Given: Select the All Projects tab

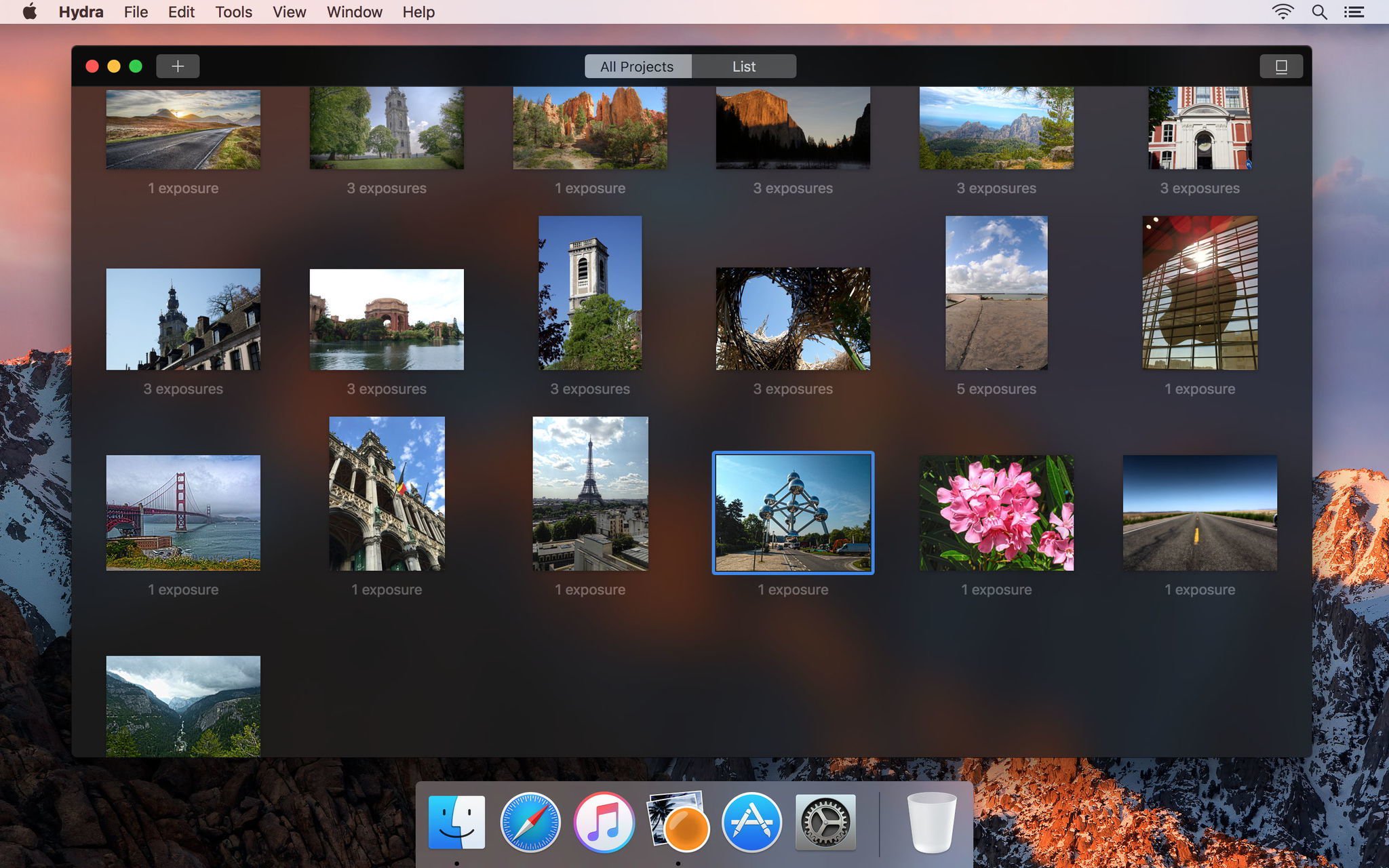Looking at the screenshot, I should [x=637, y=66].
